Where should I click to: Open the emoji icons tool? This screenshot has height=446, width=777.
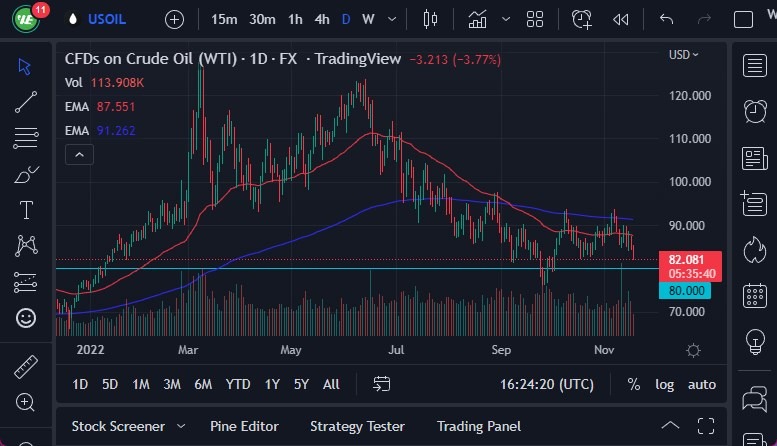click(x=26, y=318)
